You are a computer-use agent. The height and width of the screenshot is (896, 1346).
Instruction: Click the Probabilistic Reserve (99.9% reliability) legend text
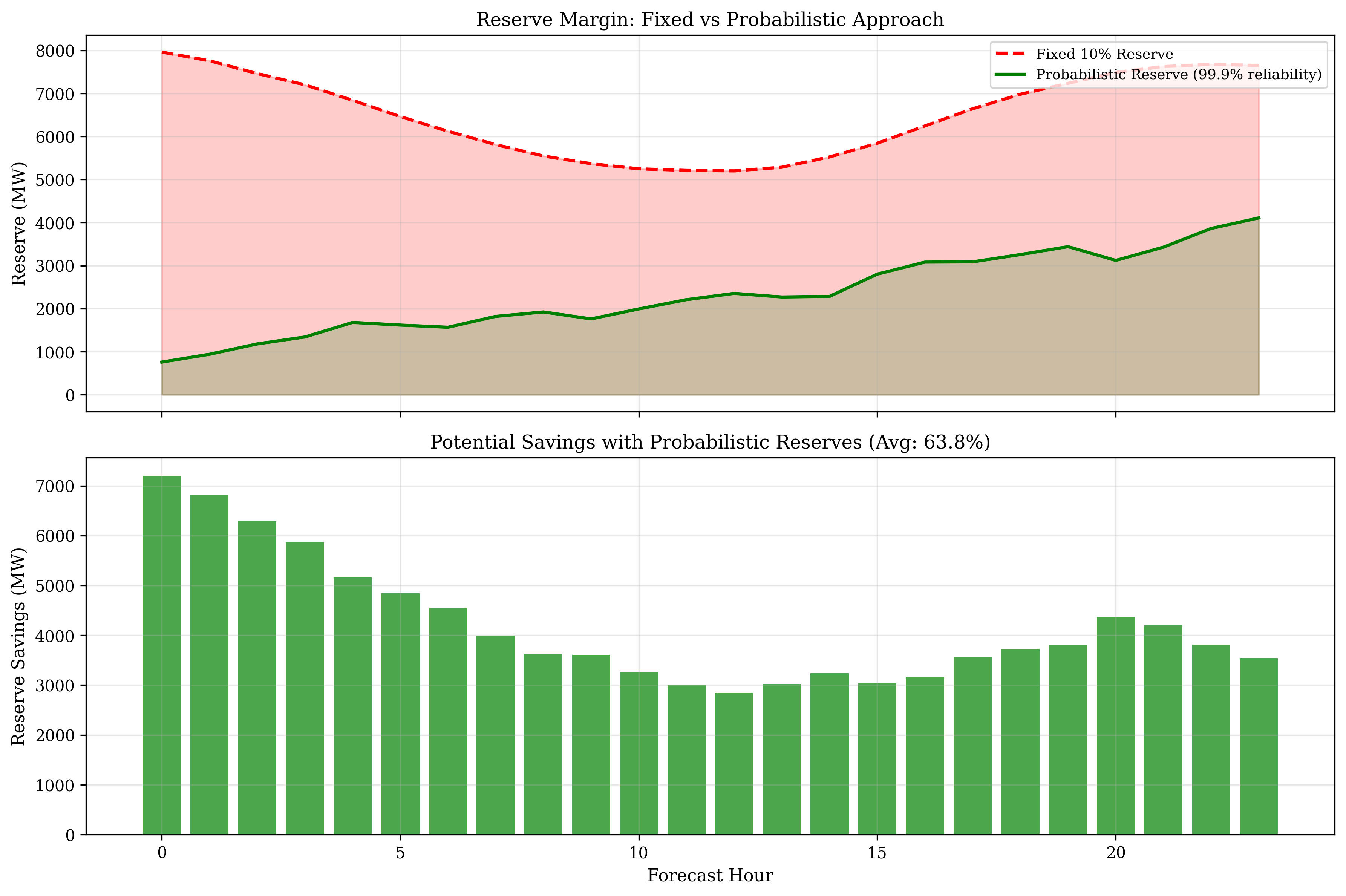click(x=1178, y=74)
